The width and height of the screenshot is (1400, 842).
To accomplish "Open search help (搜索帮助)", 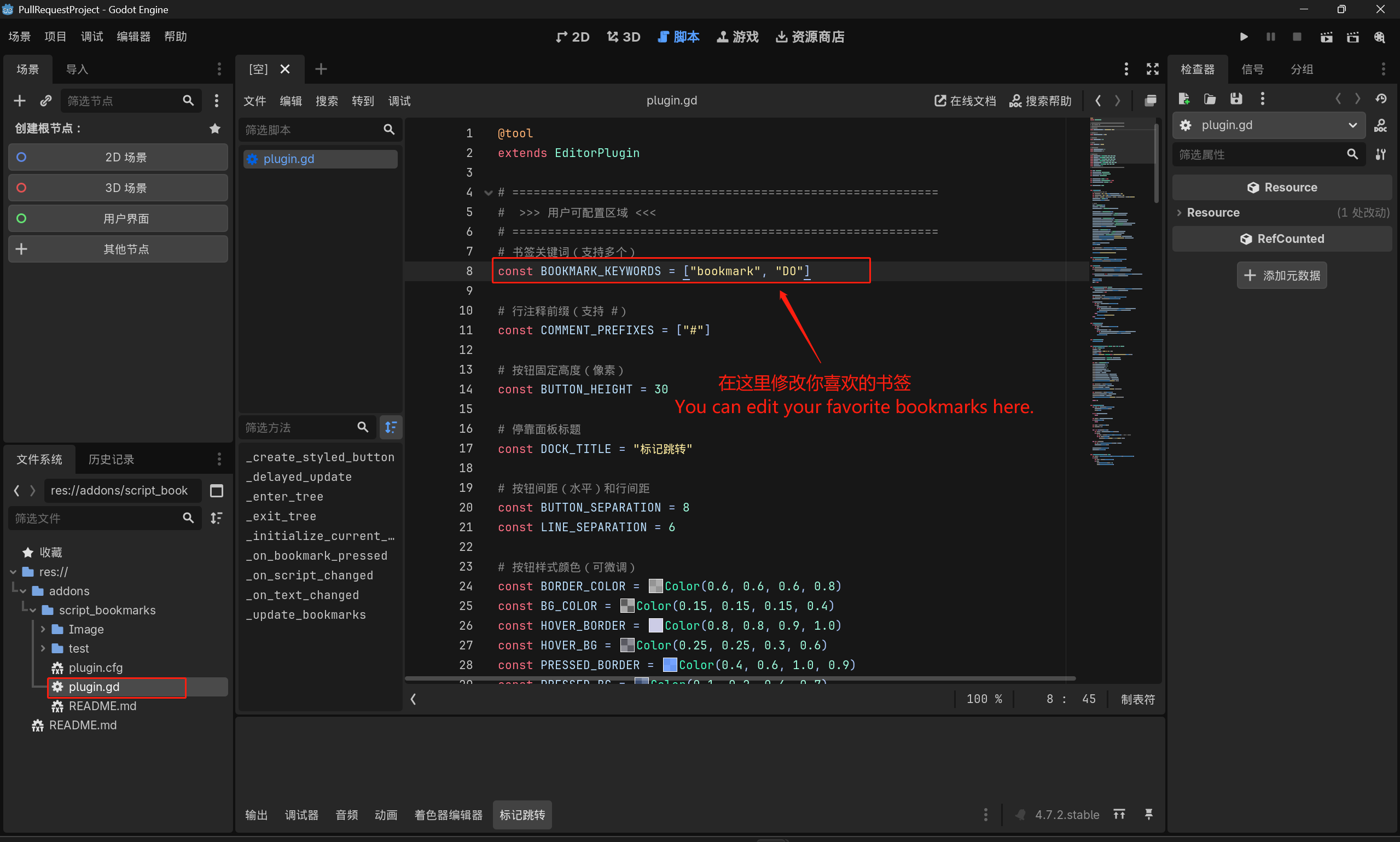I will [1041, 101].
